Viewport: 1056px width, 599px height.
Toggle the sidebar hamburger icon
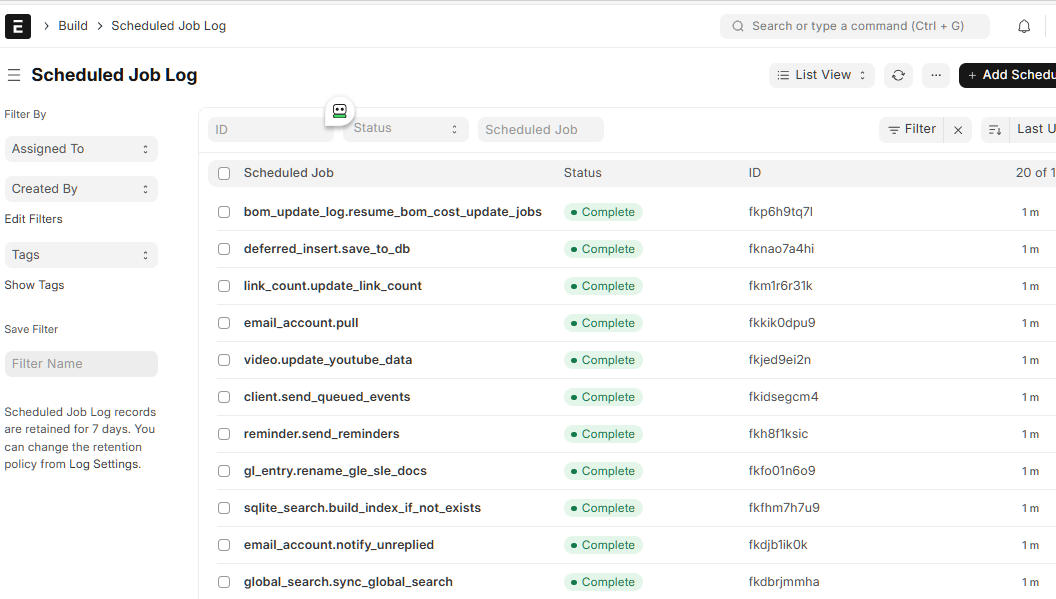[14, 75]
